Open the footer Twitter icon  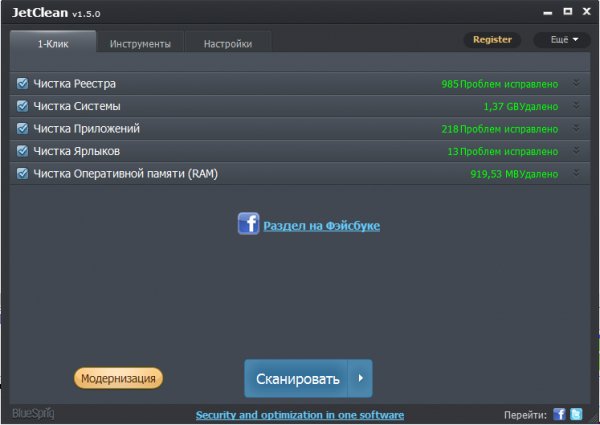tap(576, 414)
